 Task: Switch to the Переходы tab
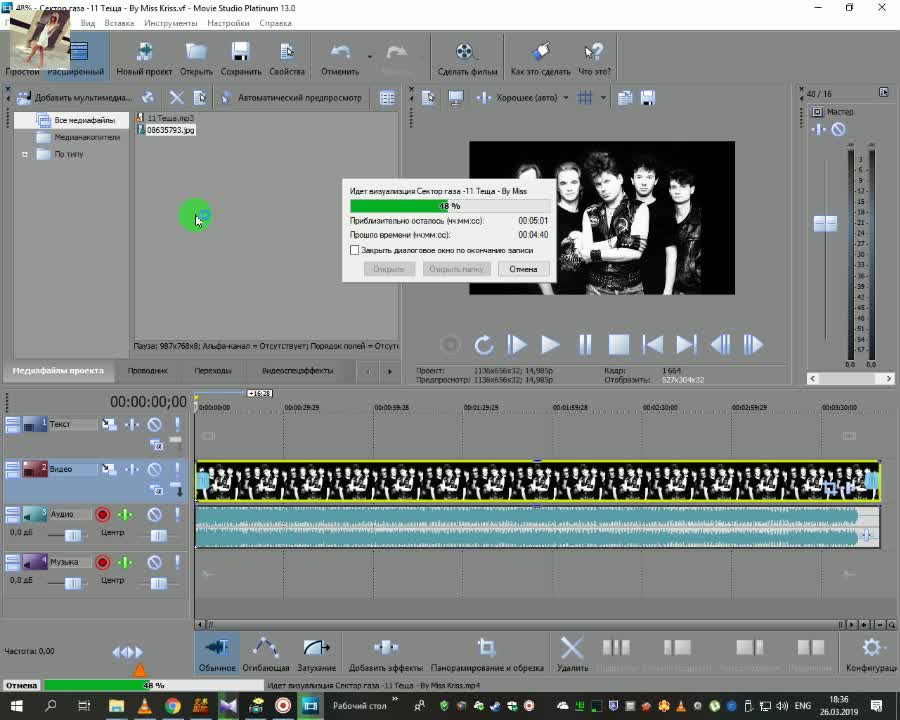click(x=212, y=371)
